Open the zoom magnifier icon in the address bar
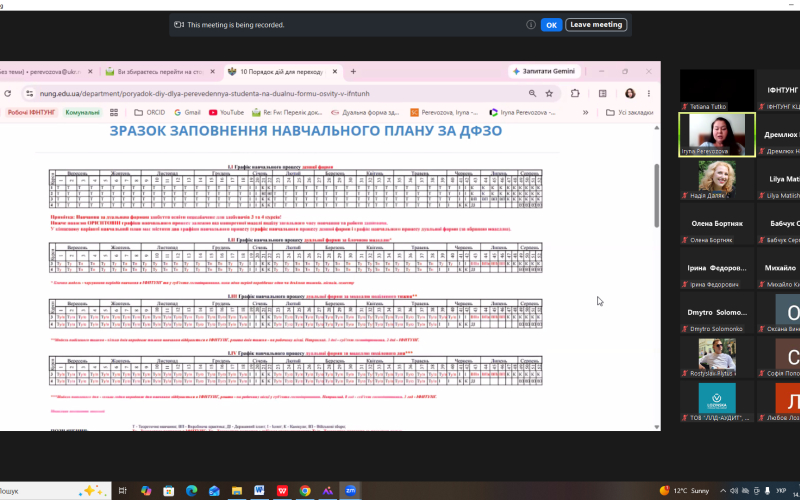Screen dimensions: 800x500 coord(532,93)
